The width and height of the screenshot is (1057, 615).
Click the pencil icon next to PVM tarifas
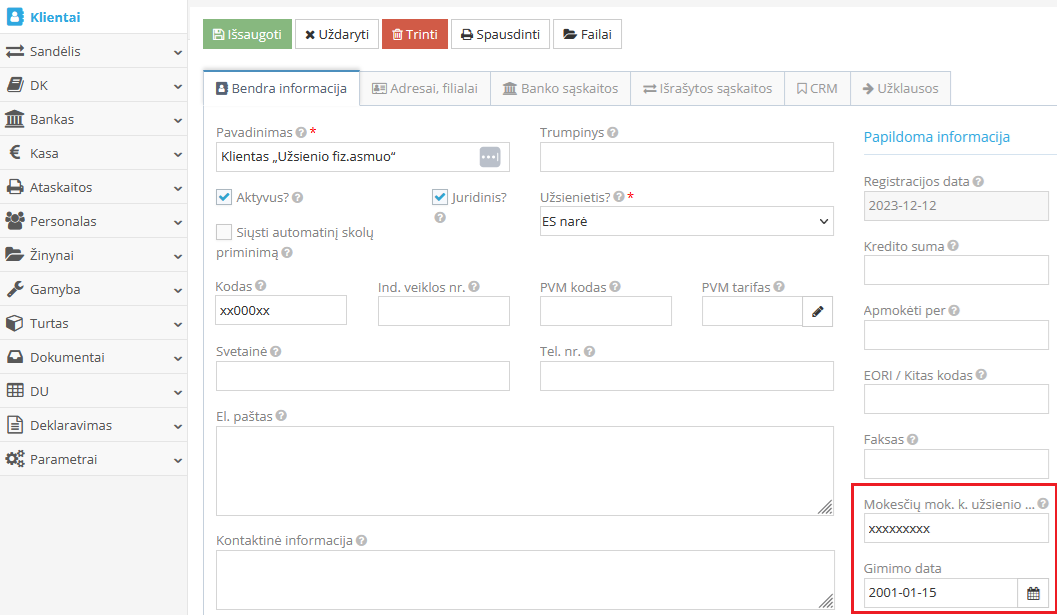(x=817, y=312)
